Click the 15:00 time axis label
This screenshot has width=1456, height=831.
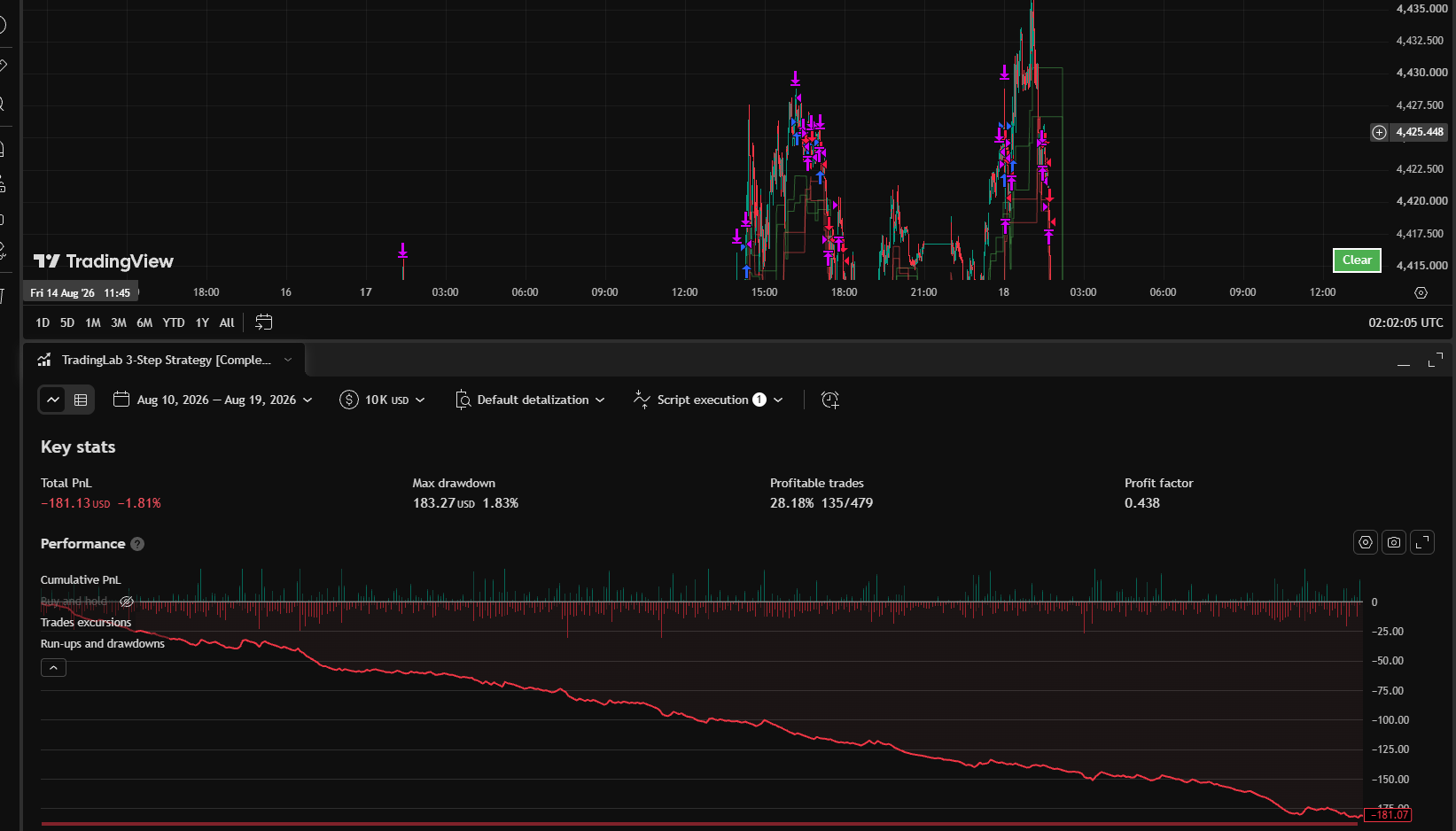tap(764, 292)
